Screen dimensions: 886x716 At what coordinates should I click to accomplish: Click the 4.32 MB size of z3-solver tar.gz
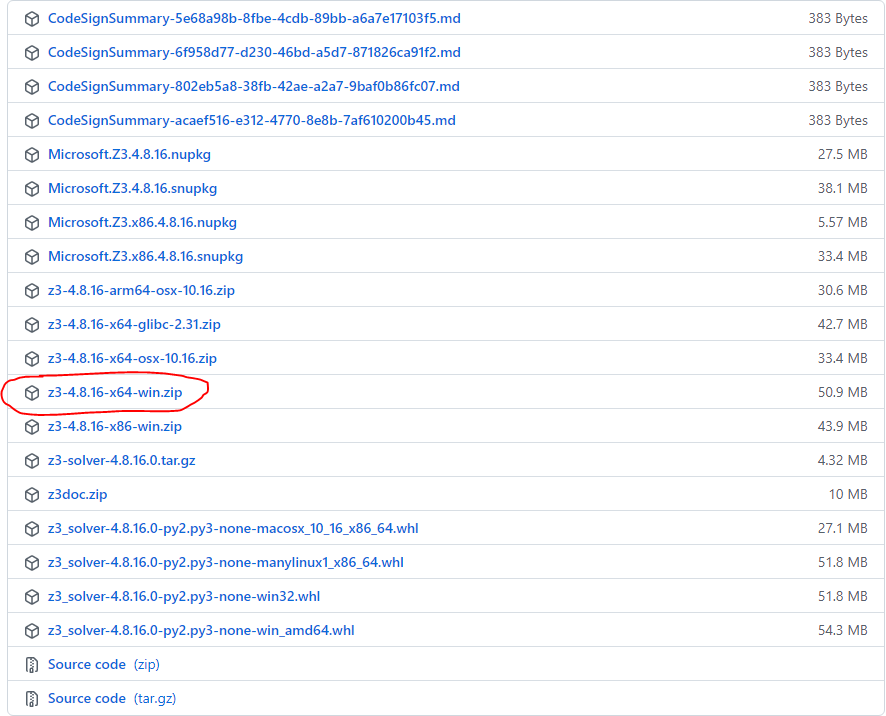pyautogui.click(x=842, y=461)
